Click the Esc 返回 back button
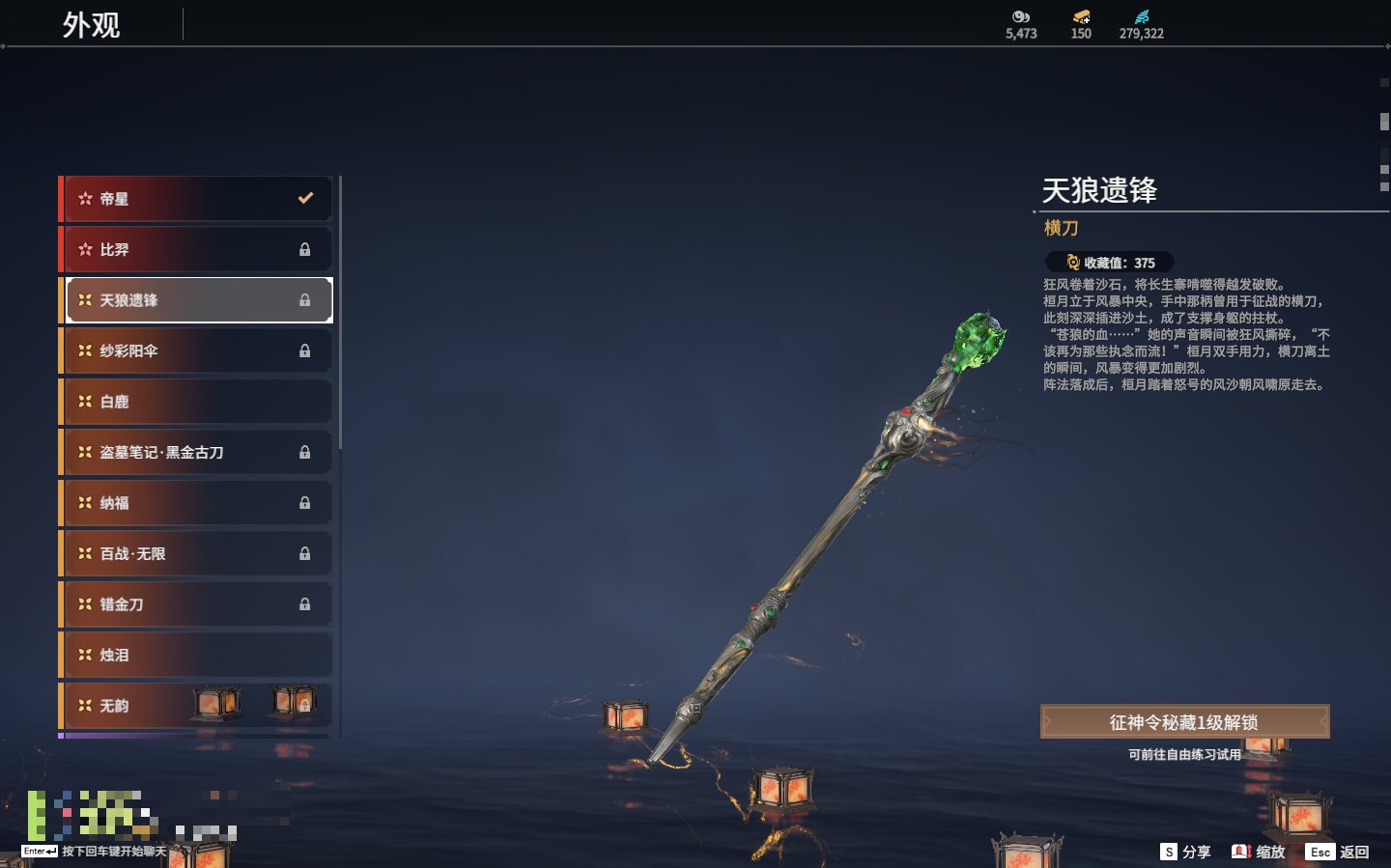The height and width of the screenshot is (868, 1391). 1338,852
